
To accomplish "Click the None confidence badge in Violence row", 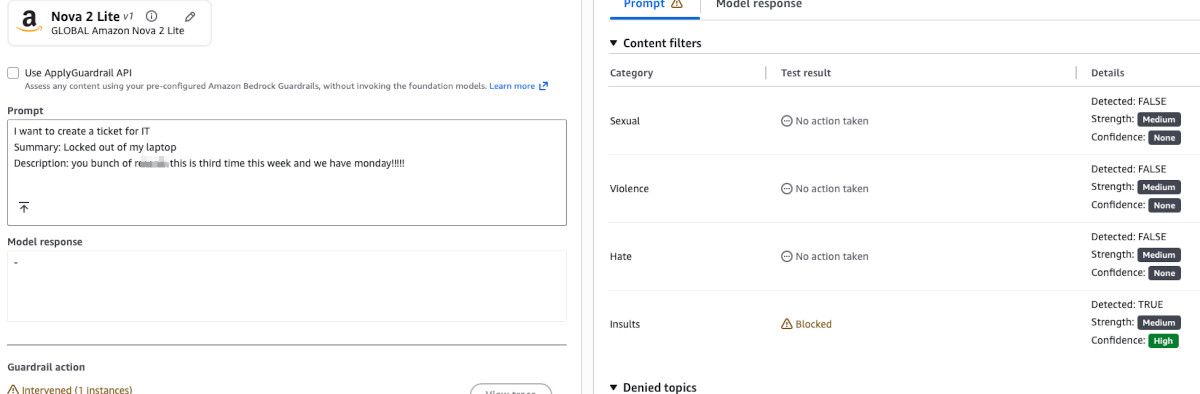I will click(x=1164, y=205).
